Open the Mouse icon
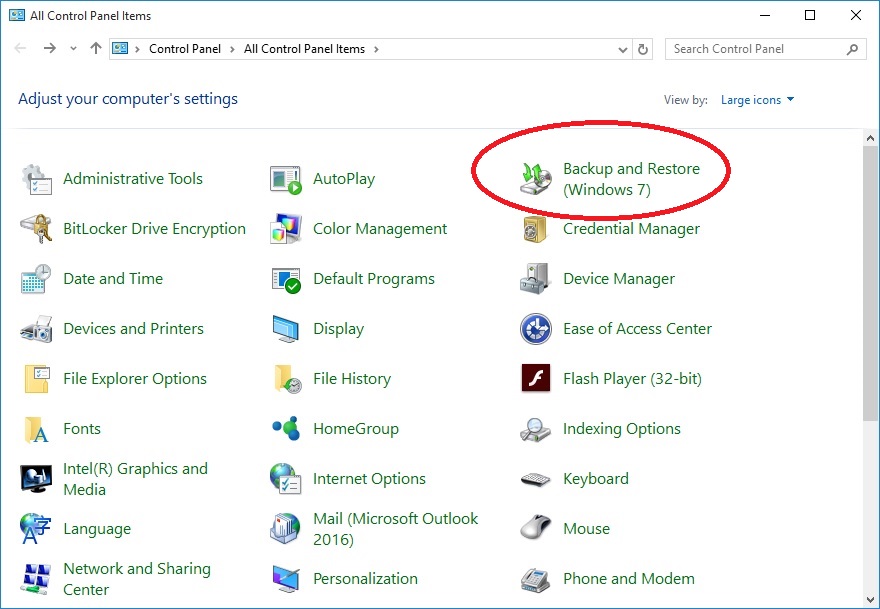The width and height of the screenshot is (880, 609). click(x=535, y=528)
